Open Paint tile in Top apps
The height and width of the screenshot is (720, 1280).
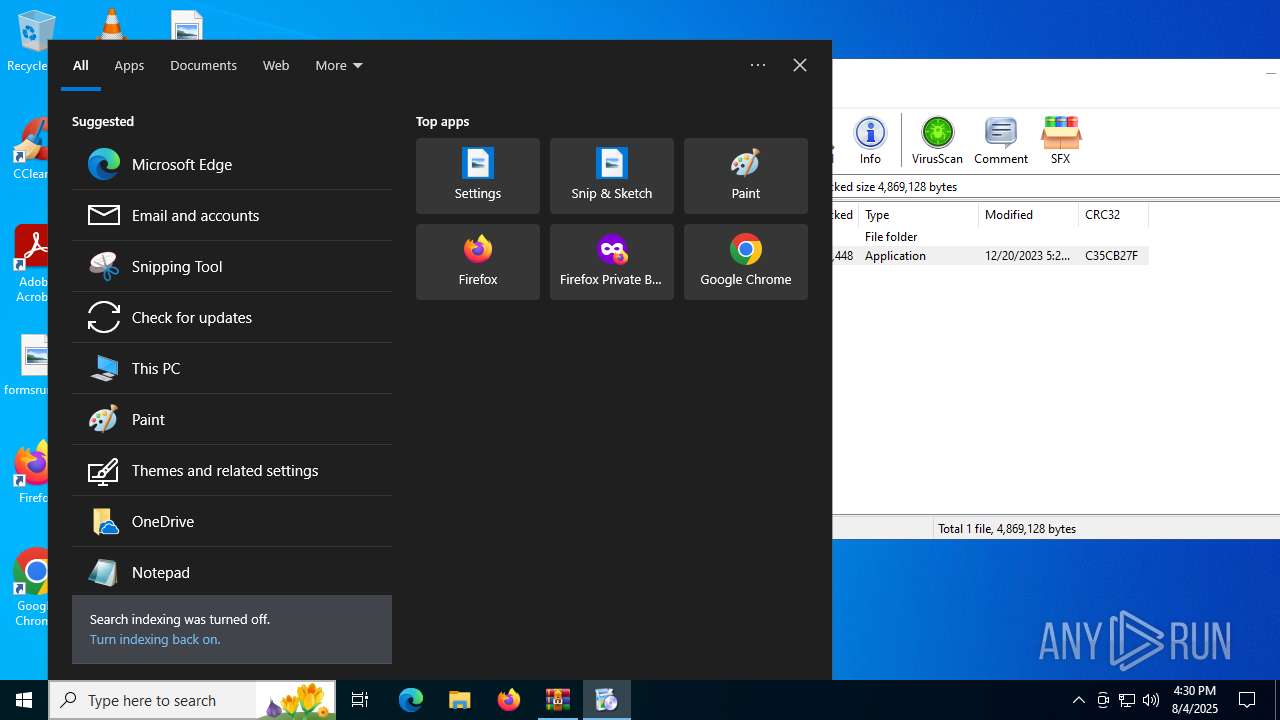point(746,176)
